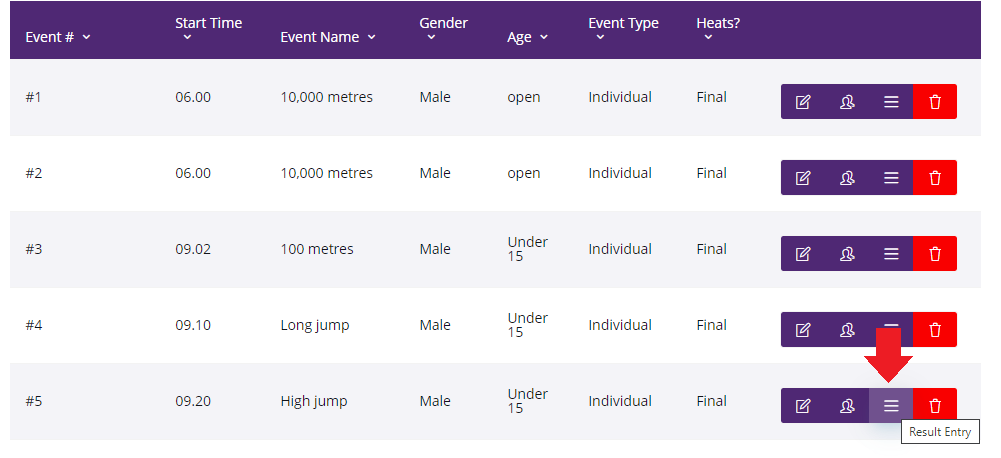Edit event #4 Long jump with pencil icon
Screen dimensions: 1001x458
tap(802, 330)
